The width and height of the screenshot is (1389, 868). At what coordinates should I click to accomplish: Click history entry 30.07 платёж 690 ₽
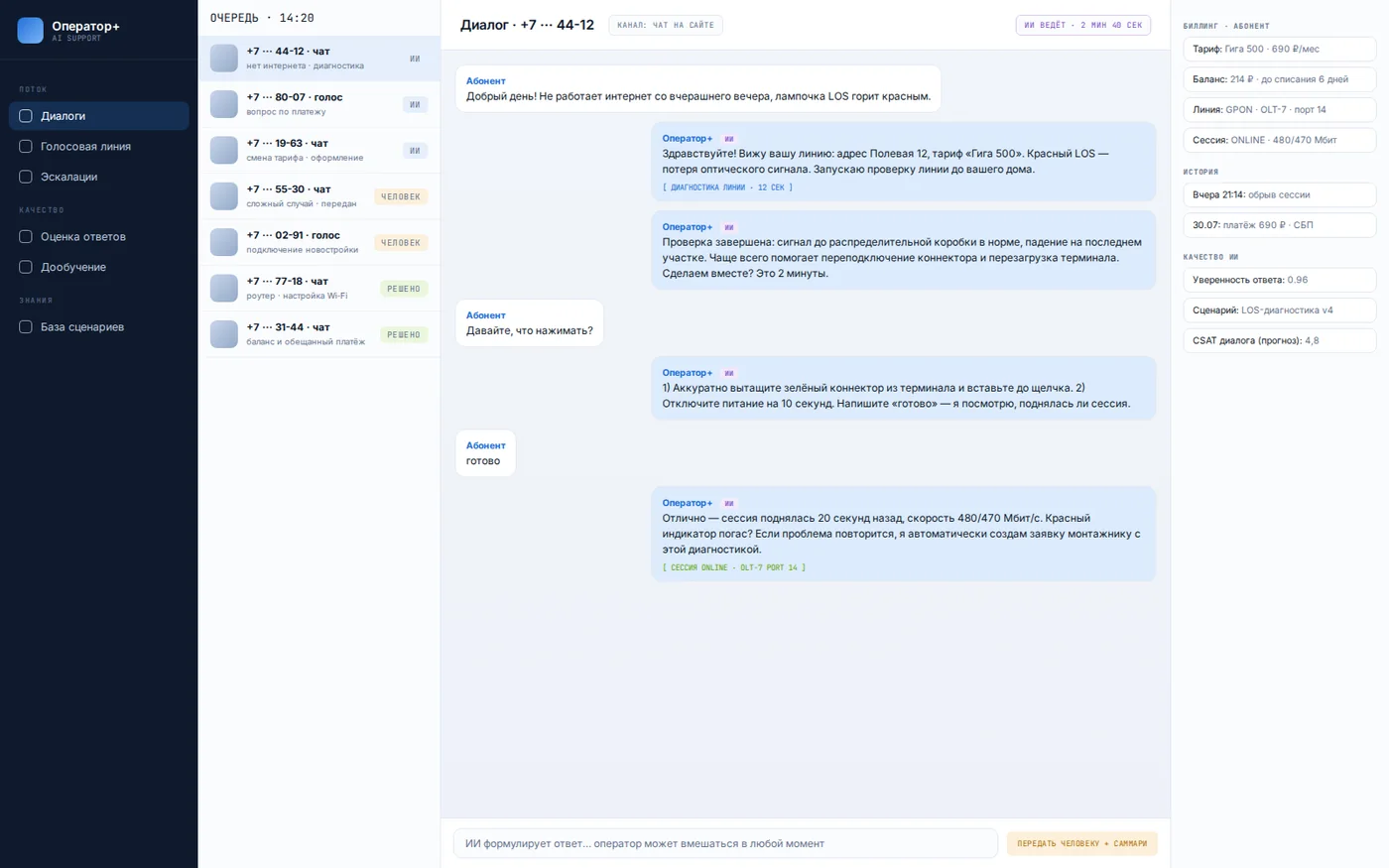click(1280, 225)
